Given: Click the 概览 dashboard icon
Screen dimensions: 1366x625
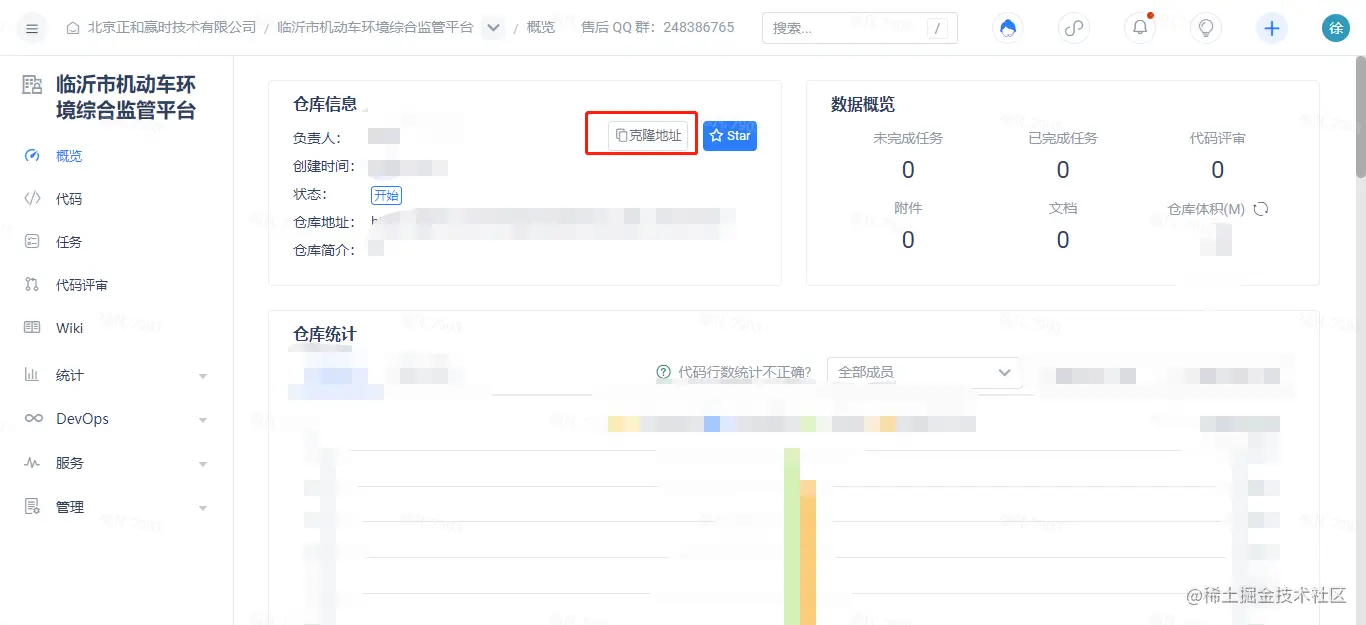Looking at the screenshot, I should tap(33, 155).
